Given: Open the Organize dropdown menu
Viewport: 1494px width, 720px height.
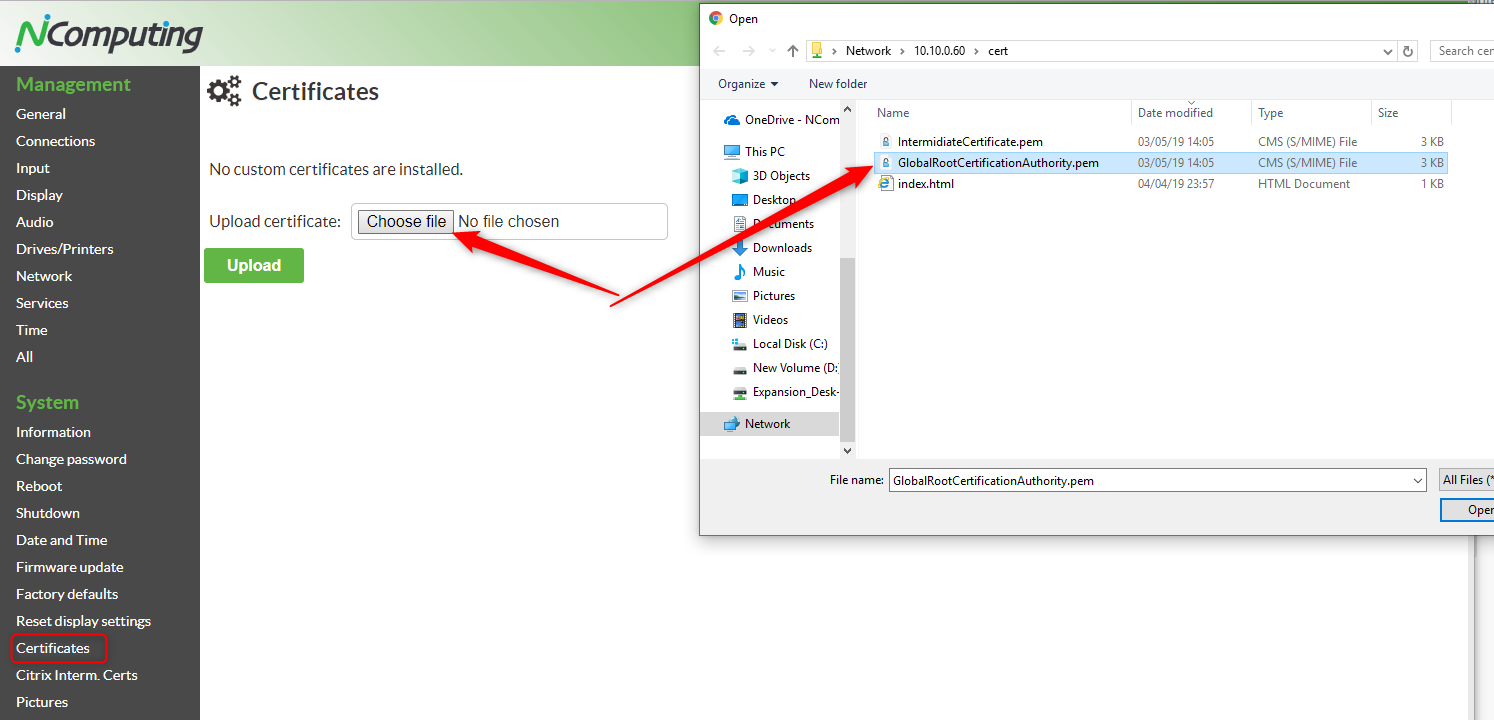Looking at the screenshot, I should click(x=748, y=84).
